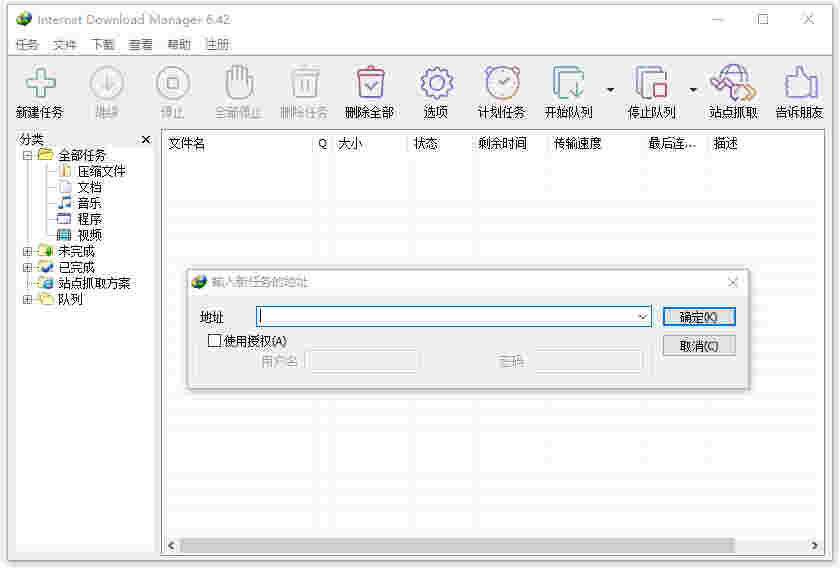Select the 视频 category
This screenshot has width=840, height=568.
pos(89,235)
